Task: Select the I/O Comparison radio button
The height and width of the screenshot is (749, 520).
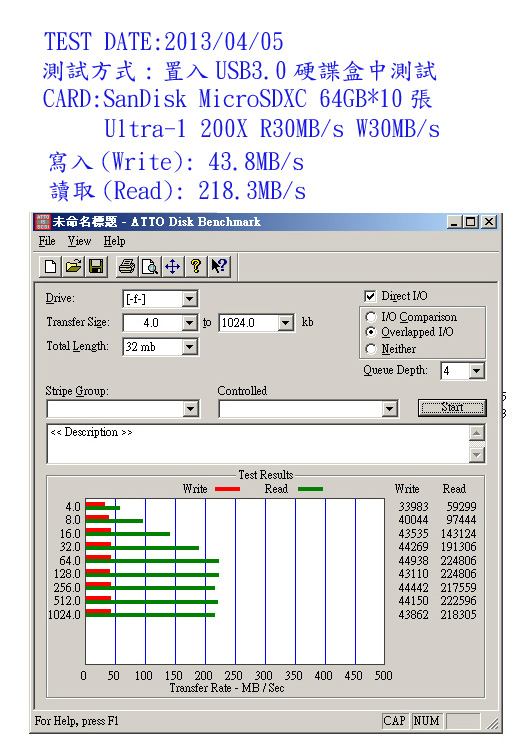Action: (x=371, y=317)
